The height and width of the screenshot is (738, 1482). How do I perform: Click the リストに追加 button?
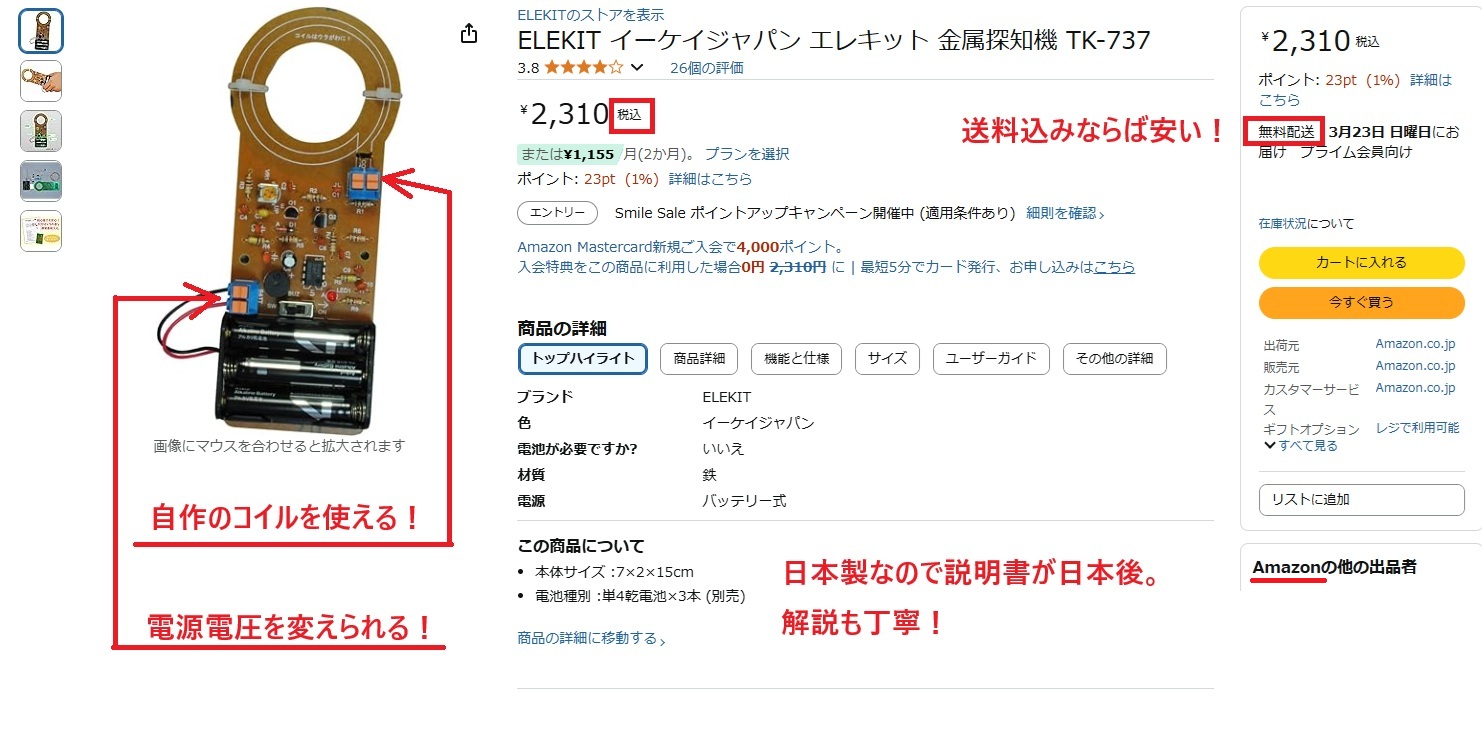(1361, 499)
